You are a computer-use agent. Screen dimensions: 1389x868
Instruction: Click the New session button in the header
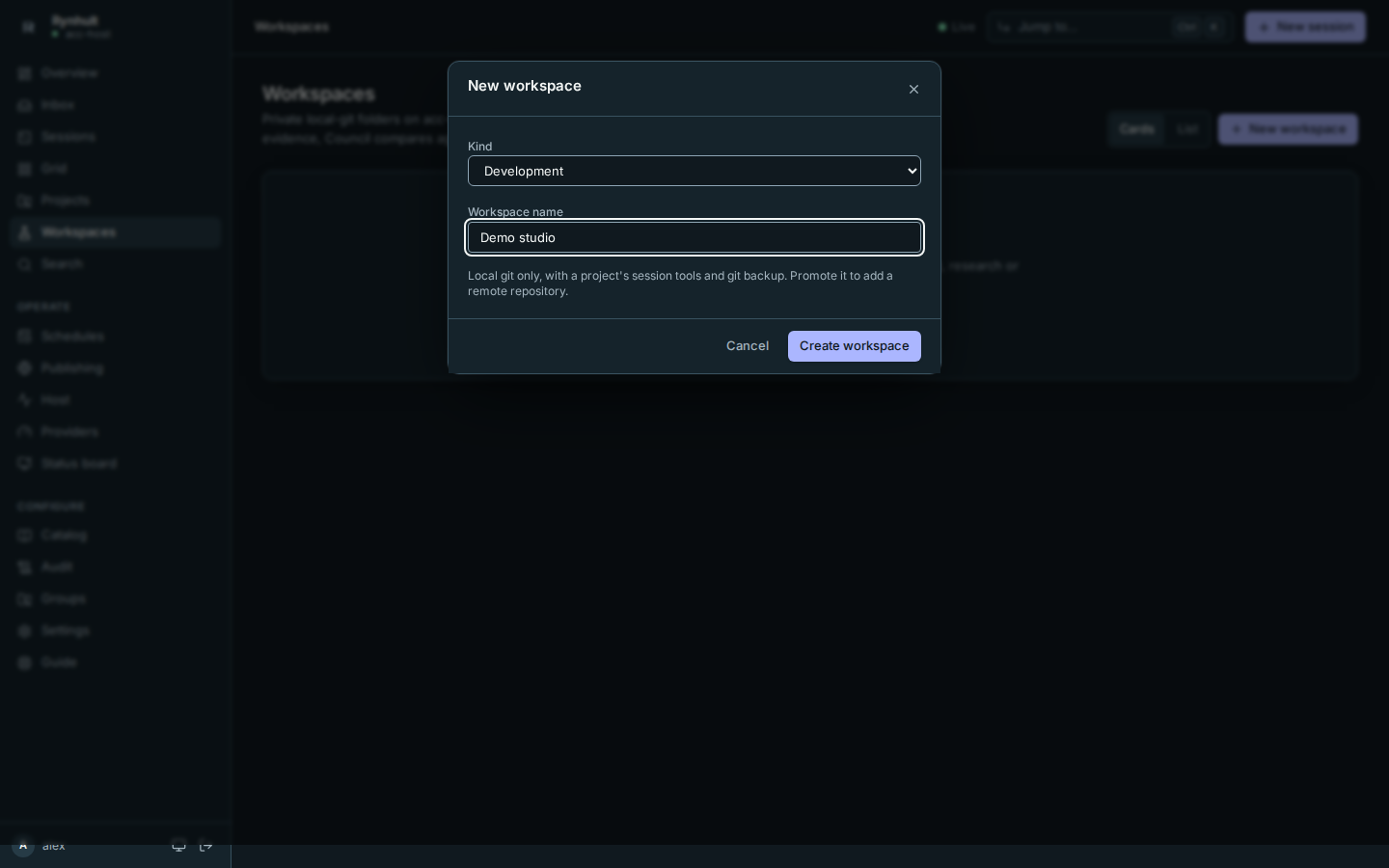(1305, 27)
